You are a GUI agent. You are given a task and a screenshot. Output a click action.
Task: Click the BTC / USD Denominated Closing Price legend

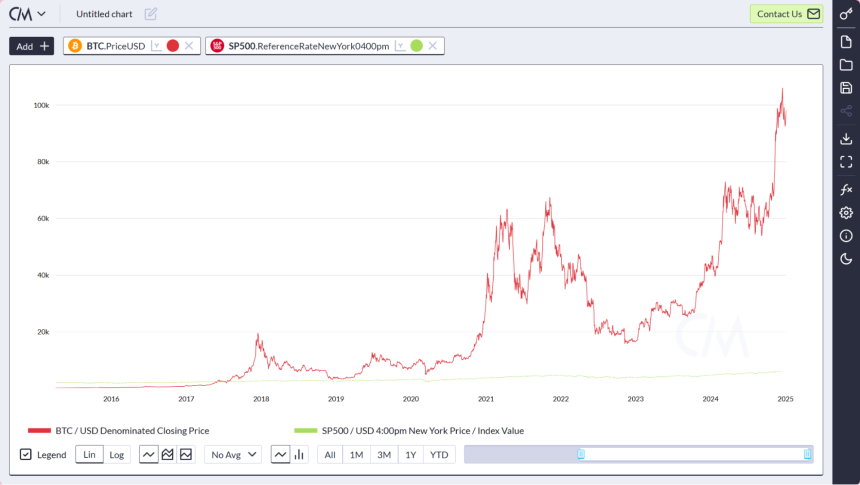118,431
